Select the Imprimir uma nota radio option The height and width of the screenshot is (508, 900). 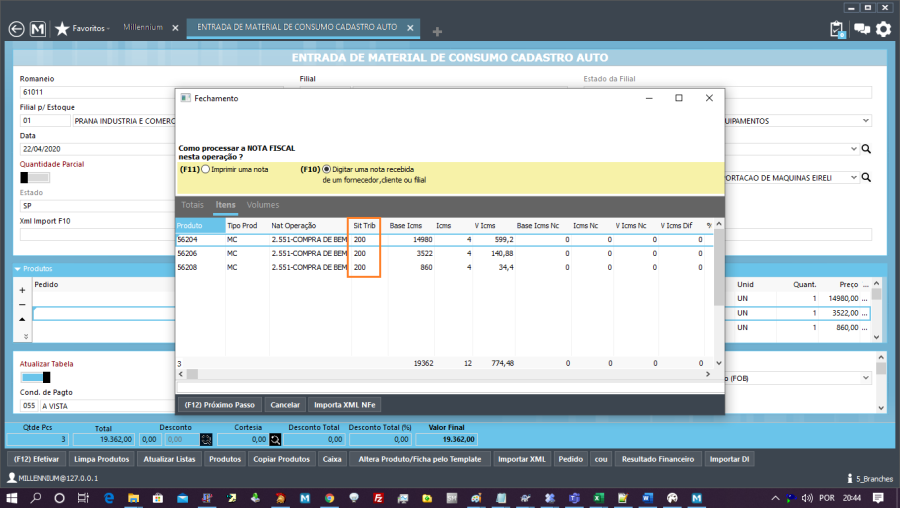click(x=206, y=170)
